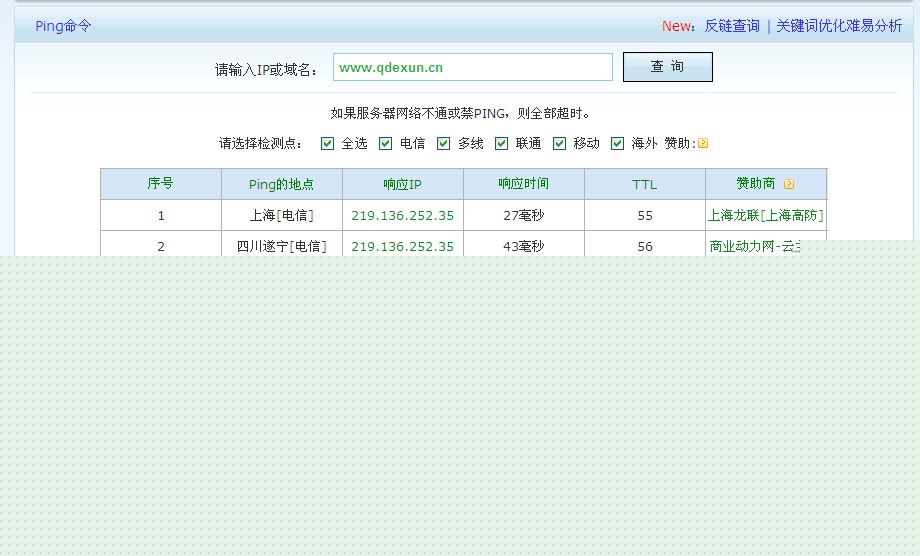Focus the IP or domain input field

click(x=472, y=67)
